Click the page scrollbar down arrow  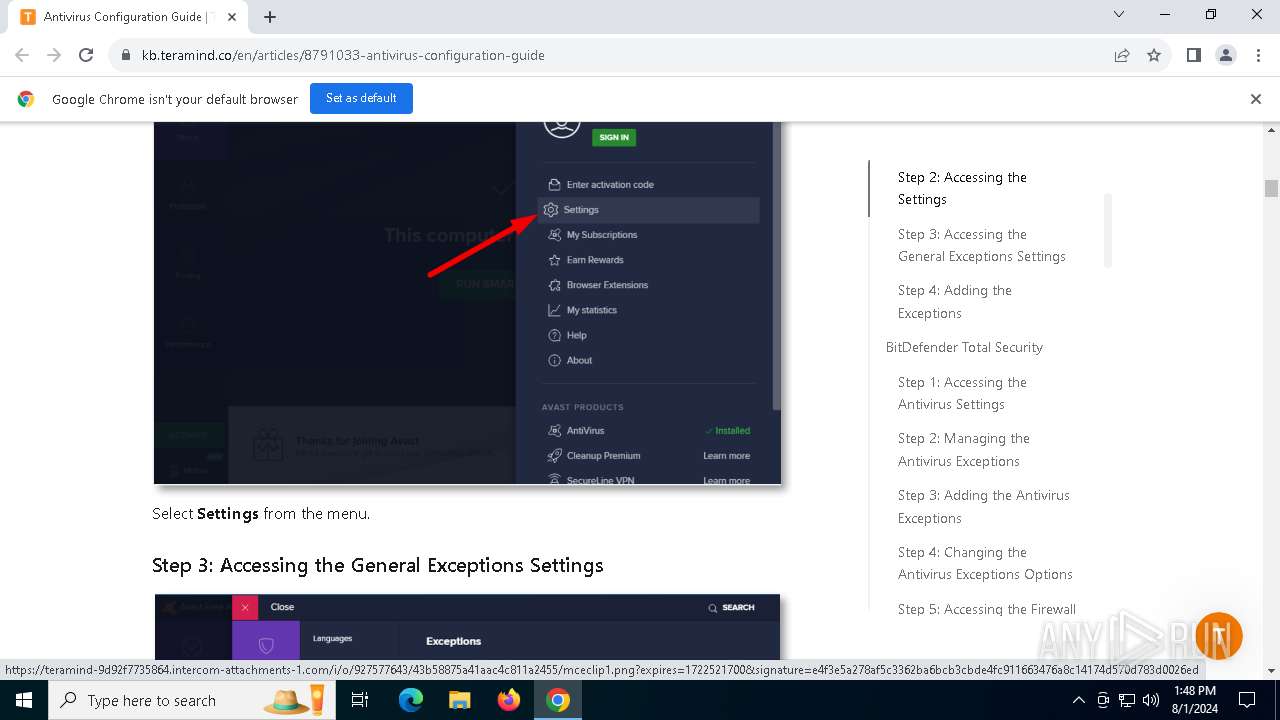(1271, 670)
